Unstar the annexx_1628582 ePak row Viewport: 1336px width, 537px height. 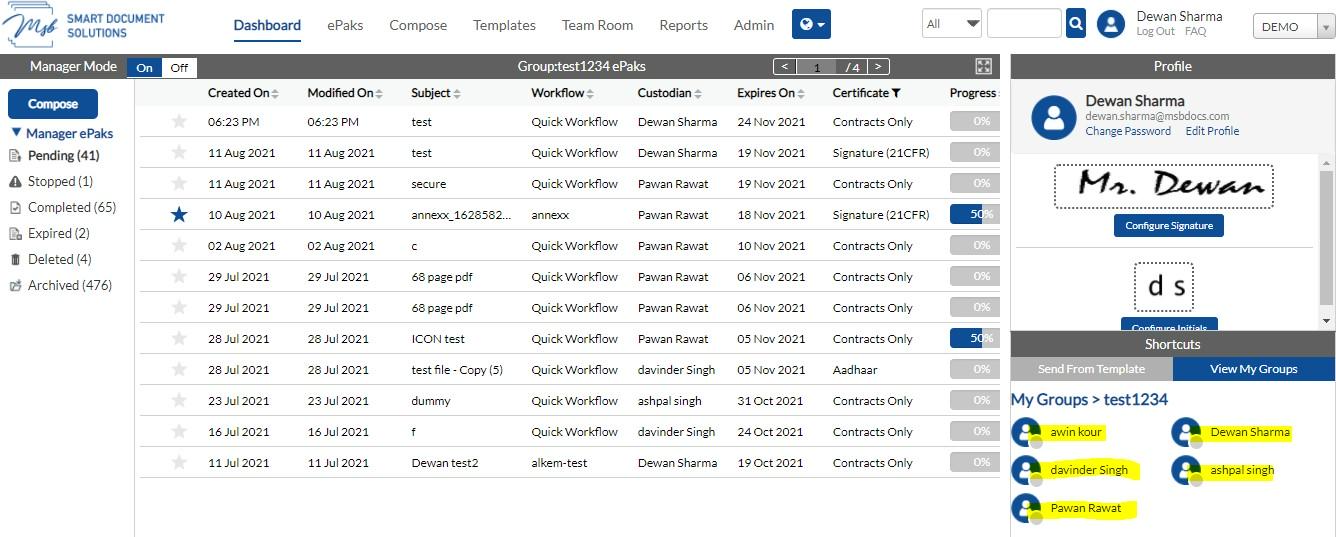pos(179,214)
